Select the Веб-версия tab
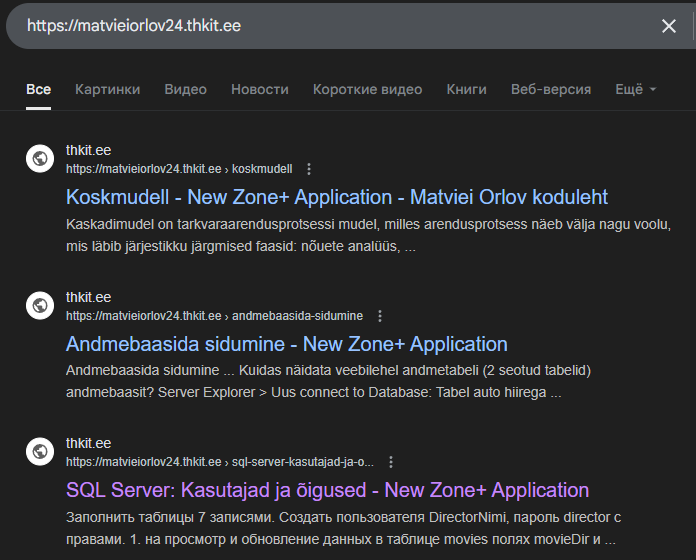Screen dimensions: 696x560 [550, 89]
